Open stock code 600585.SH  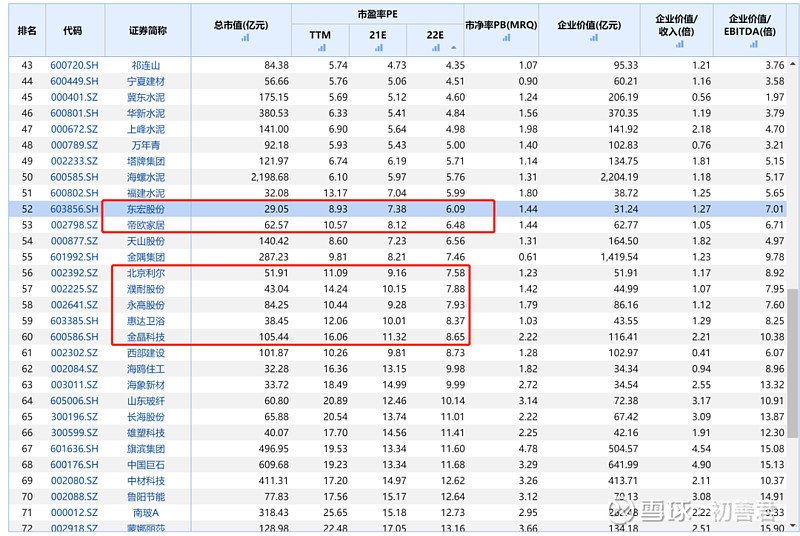pos(74,177)
